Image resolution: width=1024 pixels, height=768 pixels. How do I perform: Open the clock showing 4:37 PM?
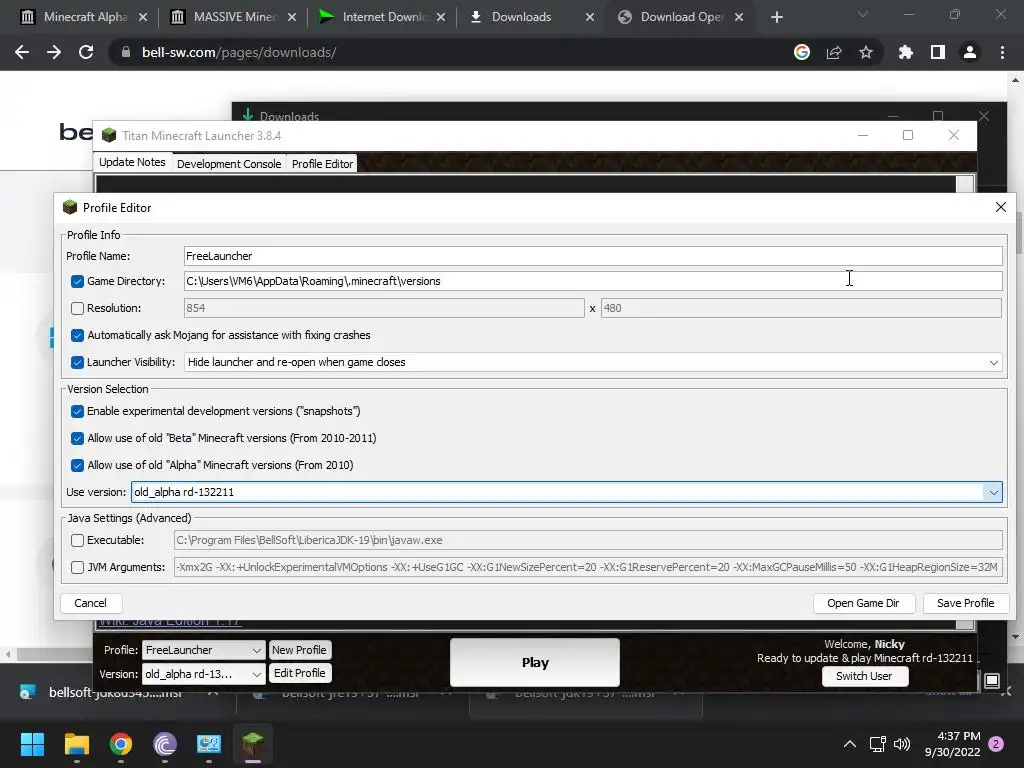[x=952, y=744]
